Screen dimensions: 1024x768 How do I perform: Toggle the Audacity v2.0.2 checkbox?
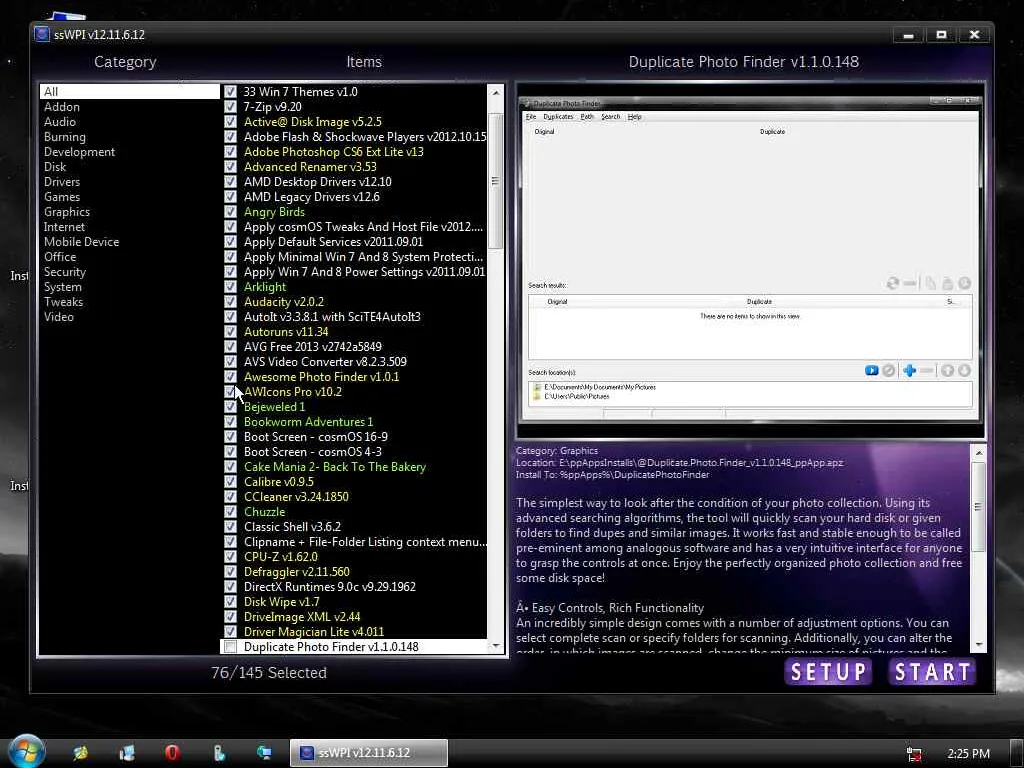(231, 302)
